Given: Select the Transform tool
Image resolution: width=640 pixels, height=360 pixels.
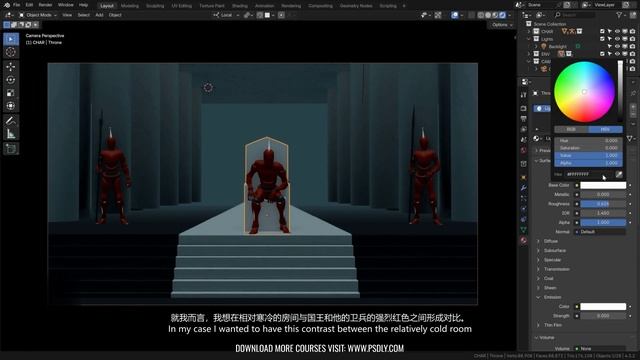Looking at the screenshot, I should [x=11, y=106].
